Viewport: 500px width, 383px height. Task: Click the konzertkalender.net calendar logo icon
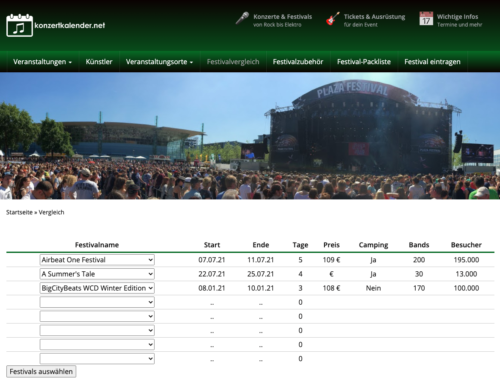pos(20,25)
